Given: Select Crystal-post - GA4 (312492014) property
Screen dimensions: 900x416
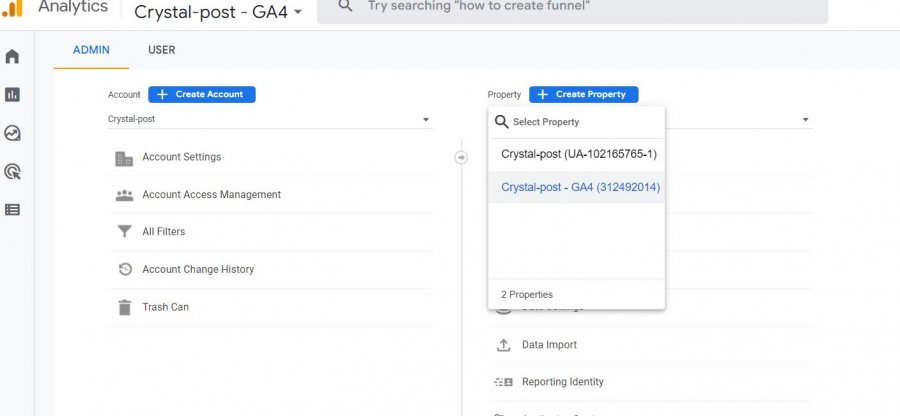Looking at the screenshot, I should (x=580, y=187).
